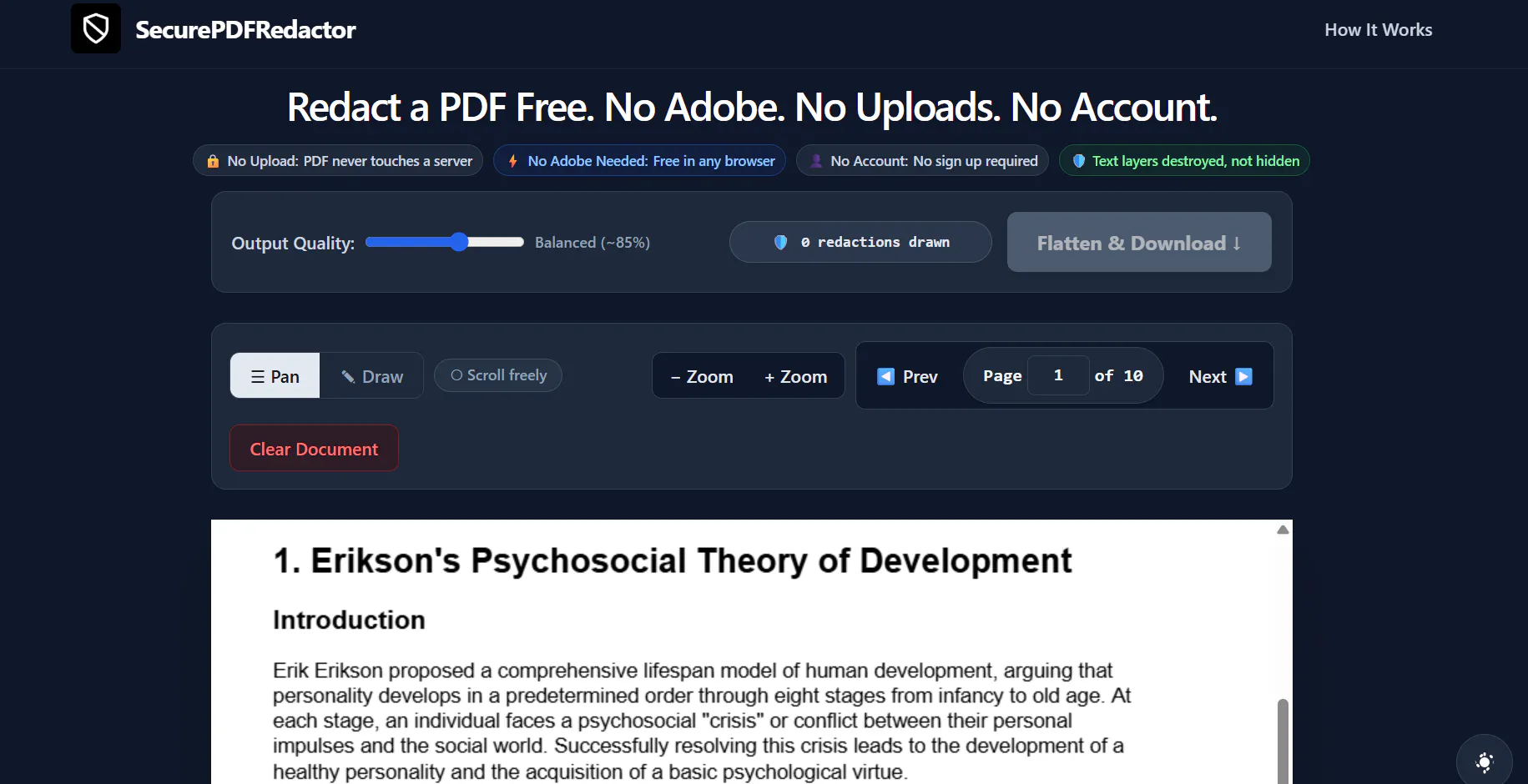The image size is (1528, 784).
Task: Toggle Scroll freely option
Action: [x=498, y=375]
